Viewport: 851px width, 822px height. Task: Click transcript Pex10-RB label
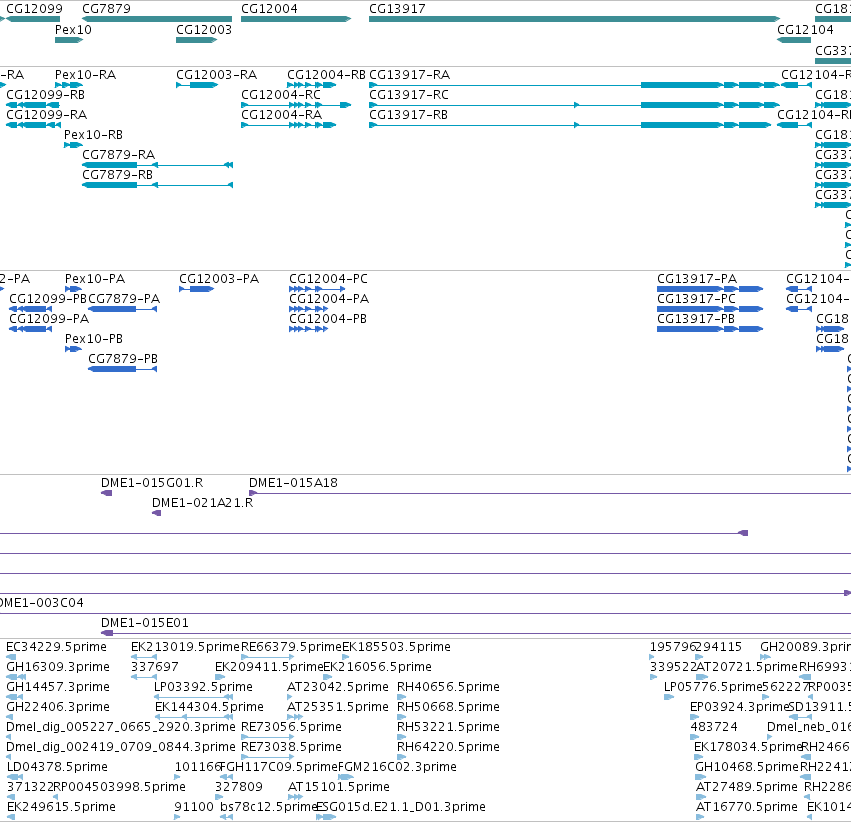[x=93, y=135]
